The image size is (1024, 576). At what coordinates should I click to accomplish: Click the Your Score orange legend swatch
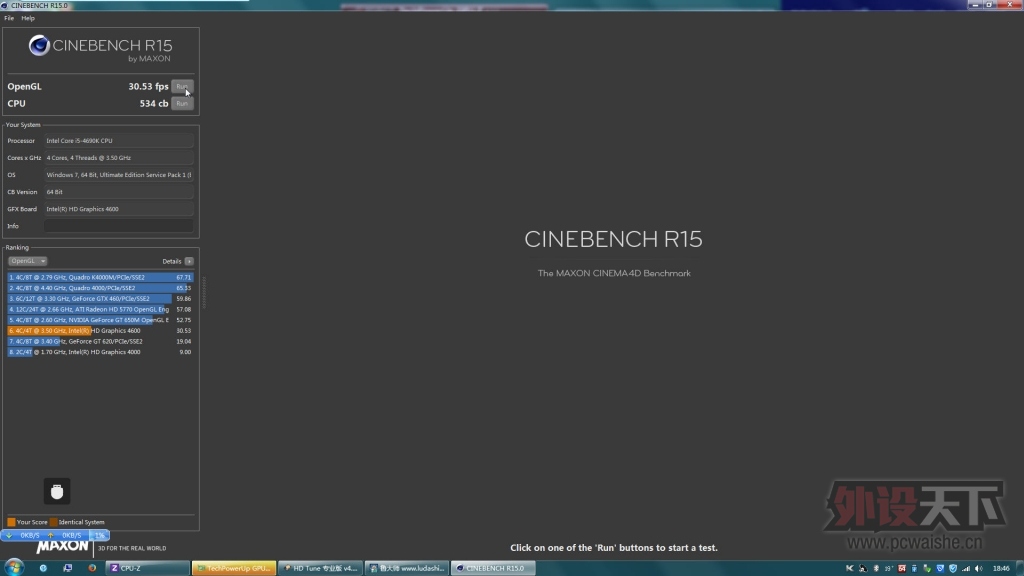click(x=11, y=522)
